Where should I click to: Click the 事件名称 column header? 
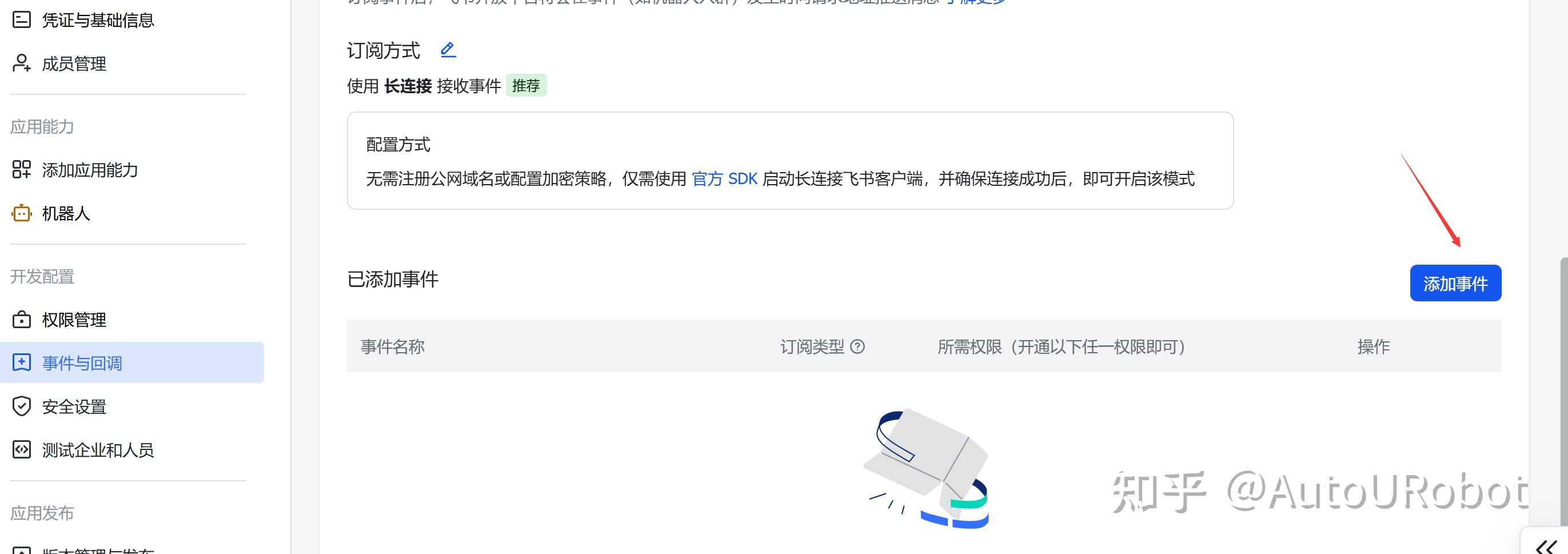(x=393, y=346)
